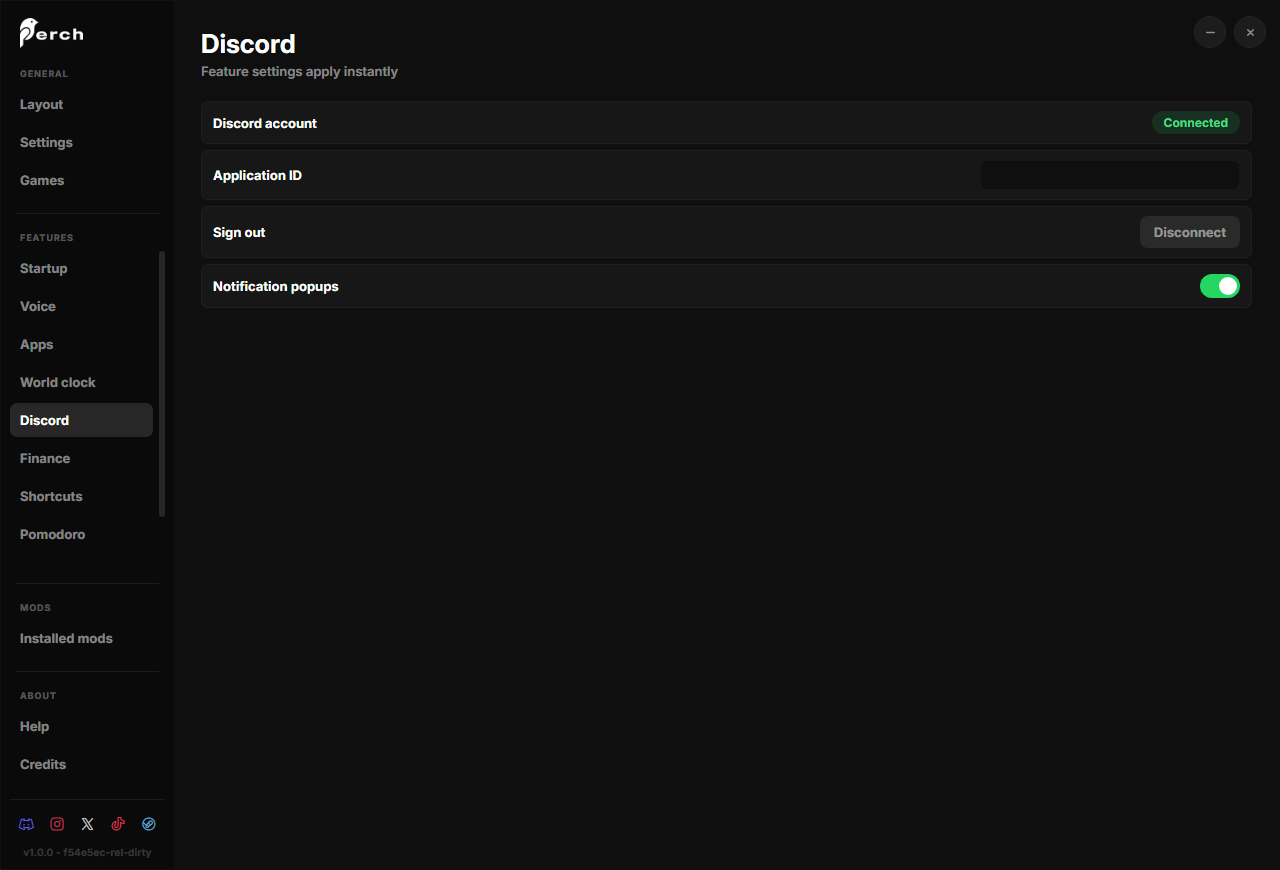Click the 'Application ID' row label

click(257, 175)
